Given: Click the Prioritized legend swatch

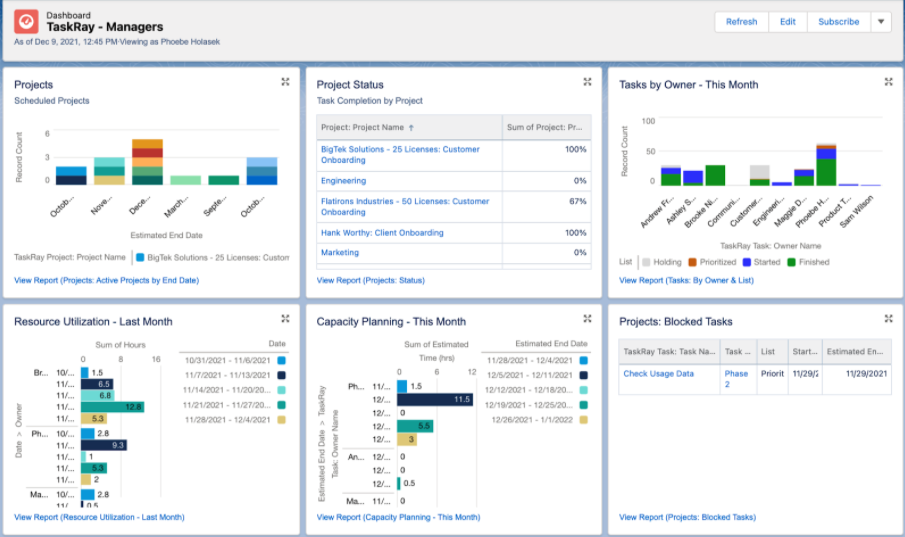Looking at the screenshot, I should coord(693,262).
